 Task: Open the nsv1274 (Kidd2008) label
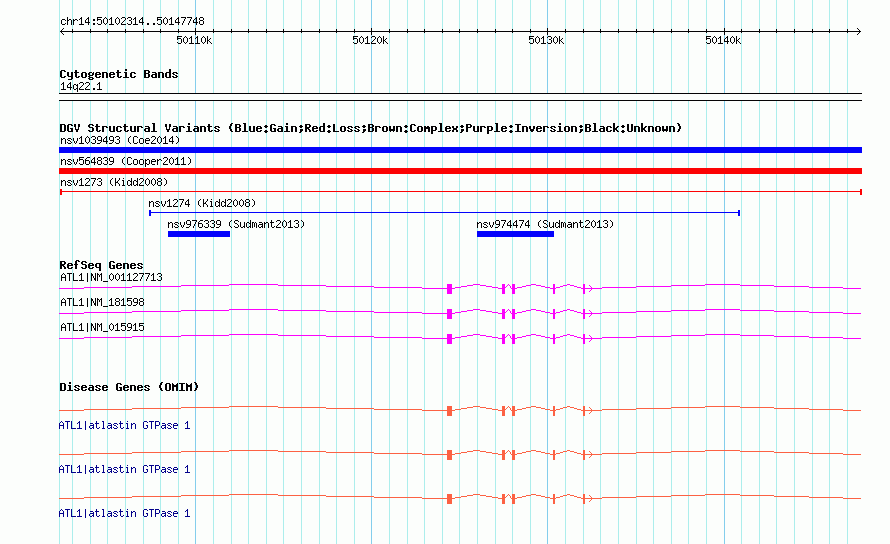tap(202, 203)
